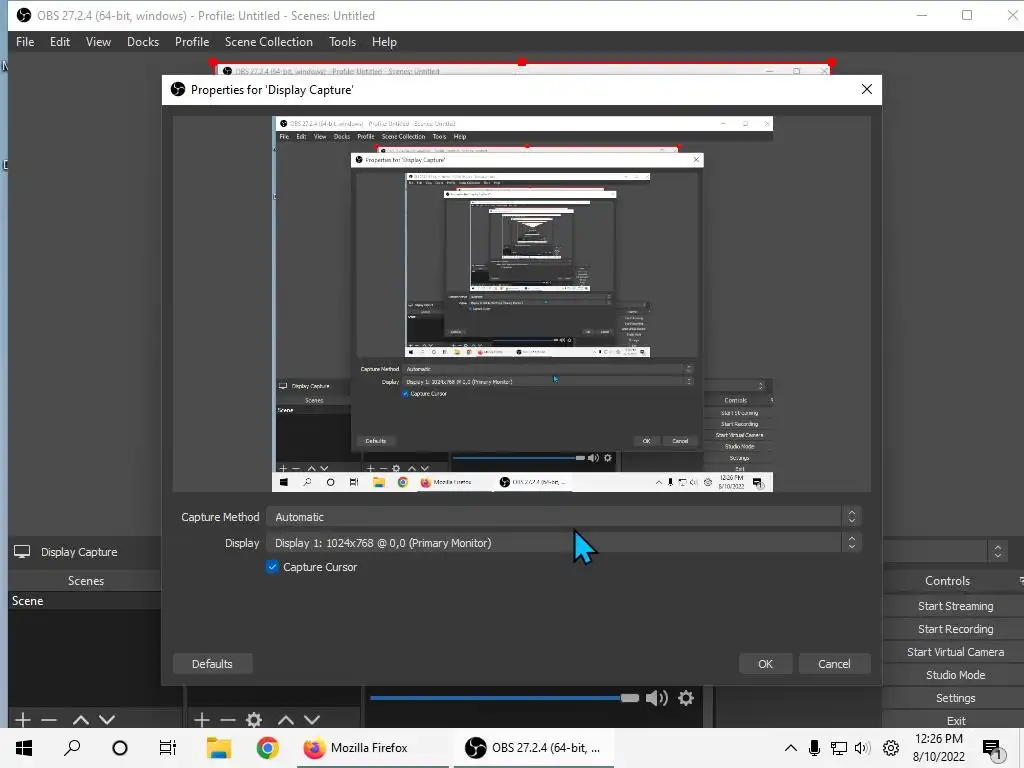Open the Profile menu
The width and height of the screenshot is (1024, 768).
pyautogui.click(x=192, y=42)
